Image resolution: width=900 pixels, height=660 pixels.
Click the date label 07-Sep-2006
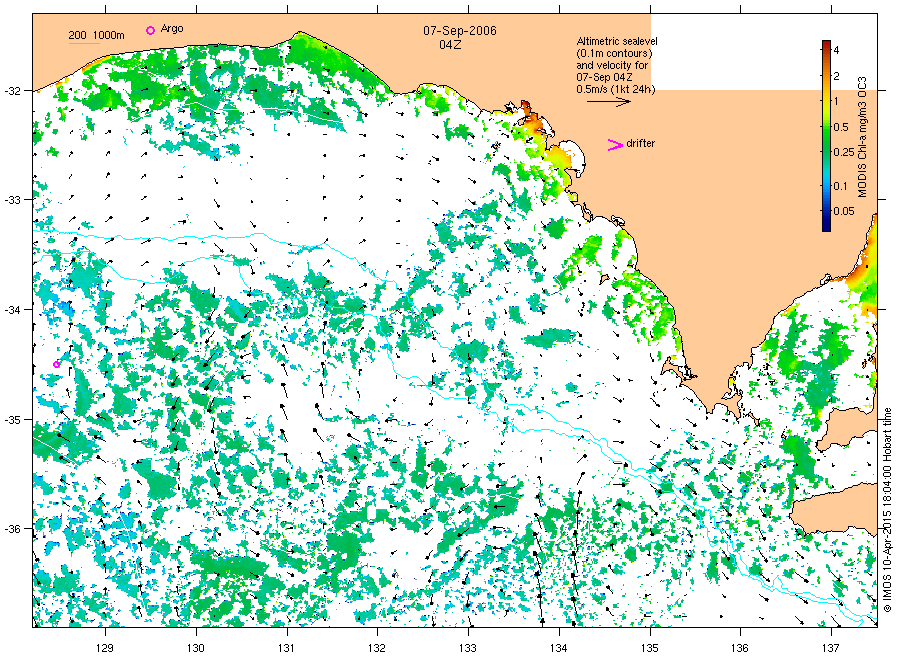(460, 31)
